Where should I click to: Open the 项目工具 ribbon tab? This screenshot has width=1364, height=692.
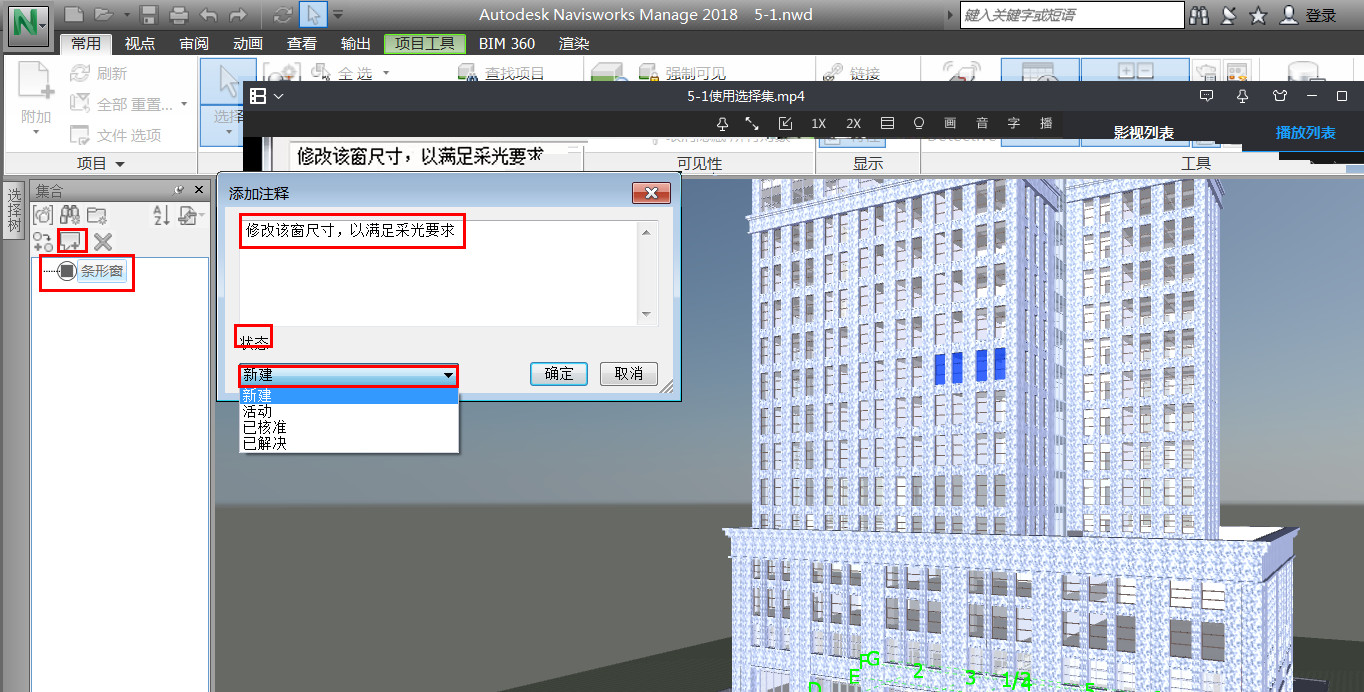click(424, 43)
